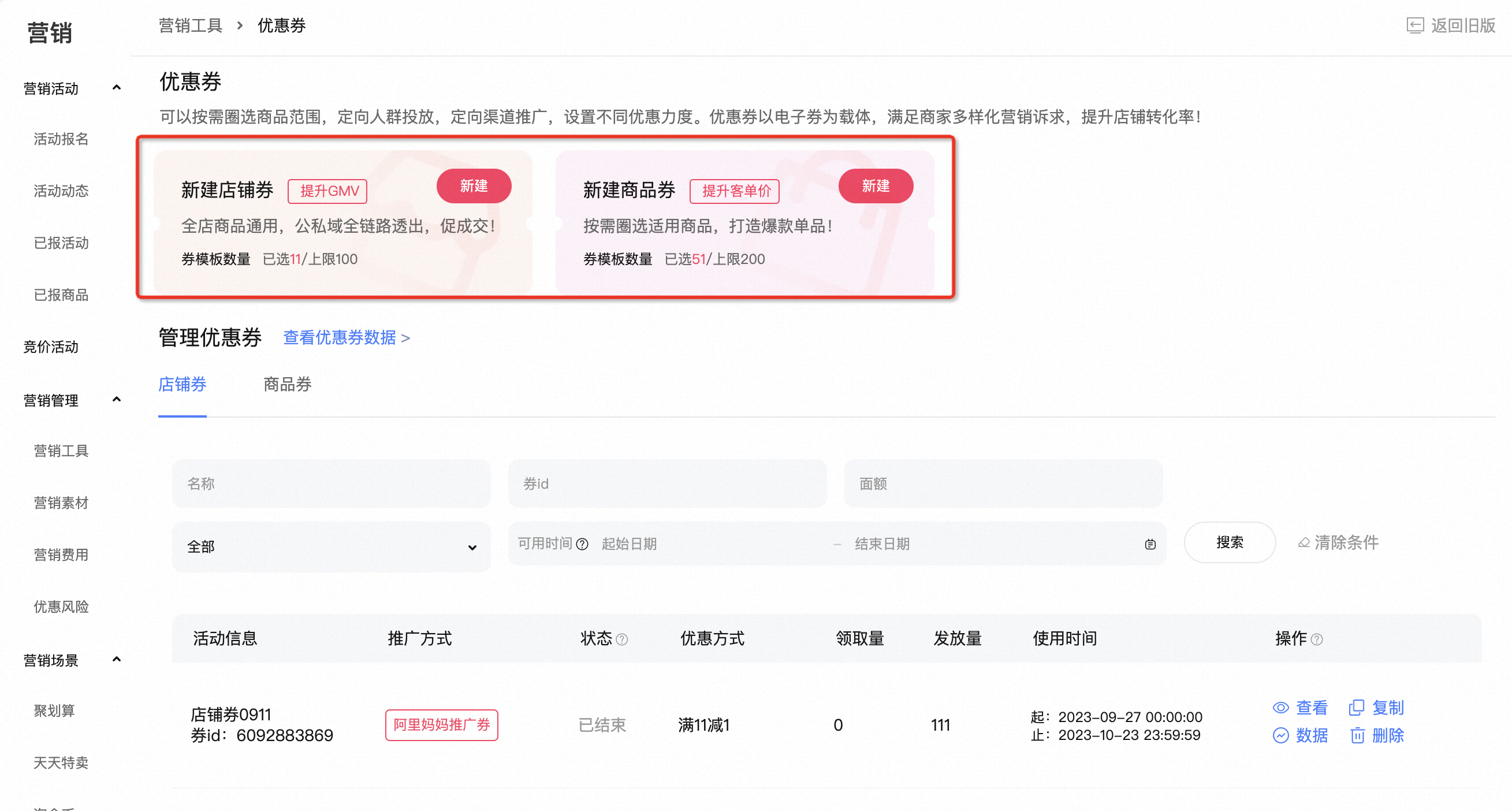Viewport: 1512px width, 811px height.
Task: Click 满11减1 discount cell
Action: 704,726
